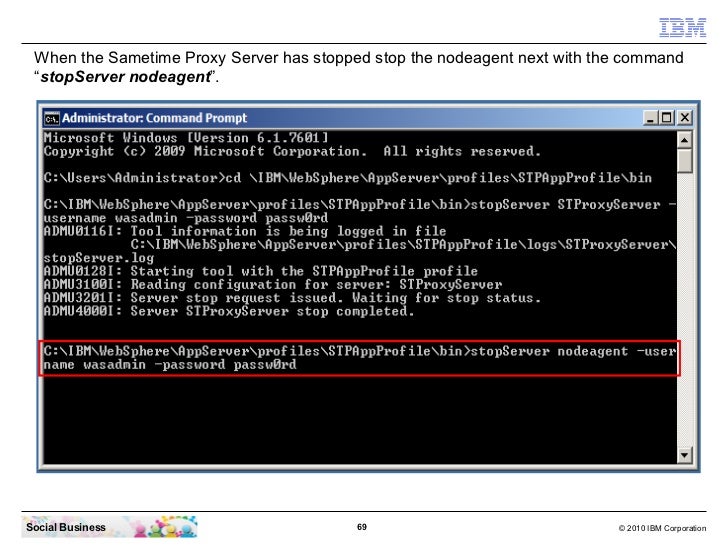Click the vertical scrollbar thumb
The width and height of the screenshot is (728, 546).
[684, 161]
